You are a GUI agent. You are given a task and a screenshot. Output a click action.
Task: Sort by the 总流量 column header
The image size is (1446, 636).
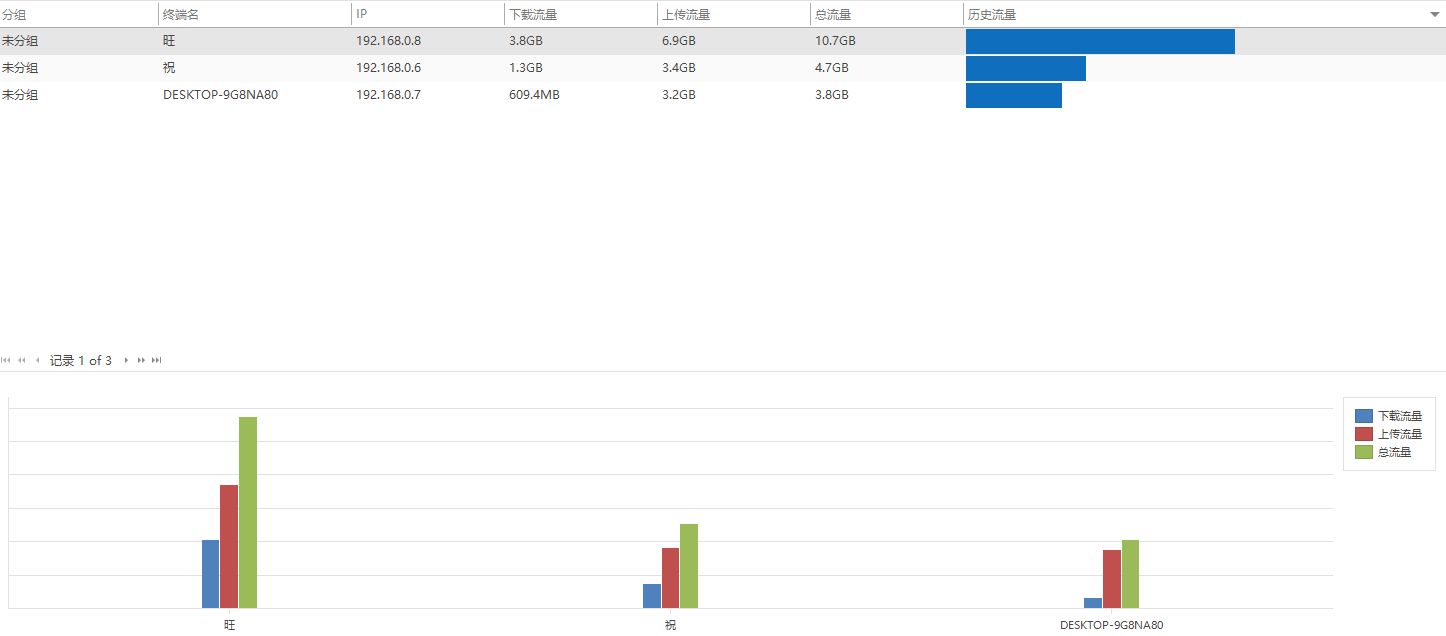pyautogui.click(x=887, y=15)
